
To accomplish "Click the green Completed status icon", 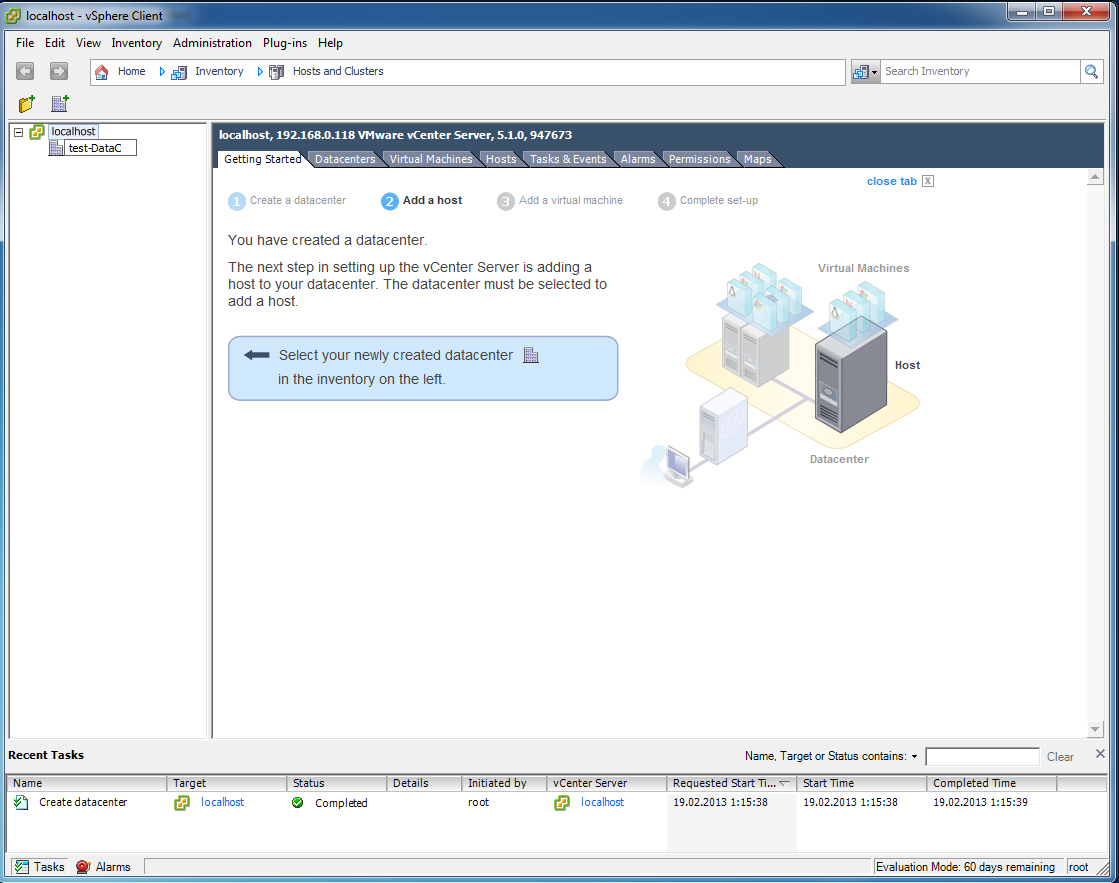I will click(x=298, y=803).
